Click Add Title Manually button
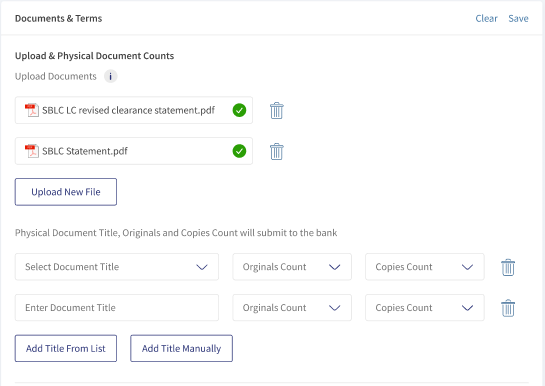This screenshot has width=545, height=386. point(181,348)
